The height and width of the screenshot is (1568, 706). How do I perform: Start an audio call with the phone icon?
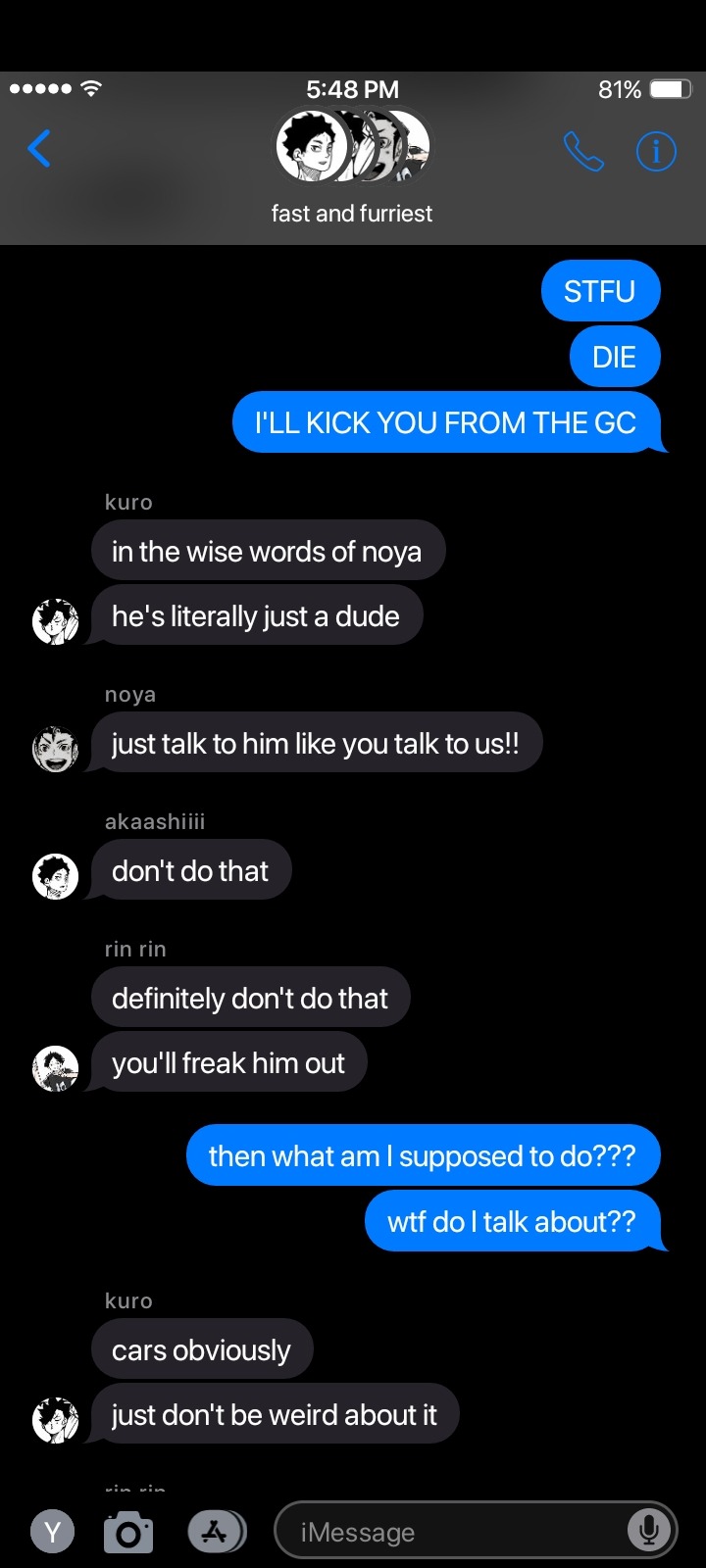click(x=583, y=151)
